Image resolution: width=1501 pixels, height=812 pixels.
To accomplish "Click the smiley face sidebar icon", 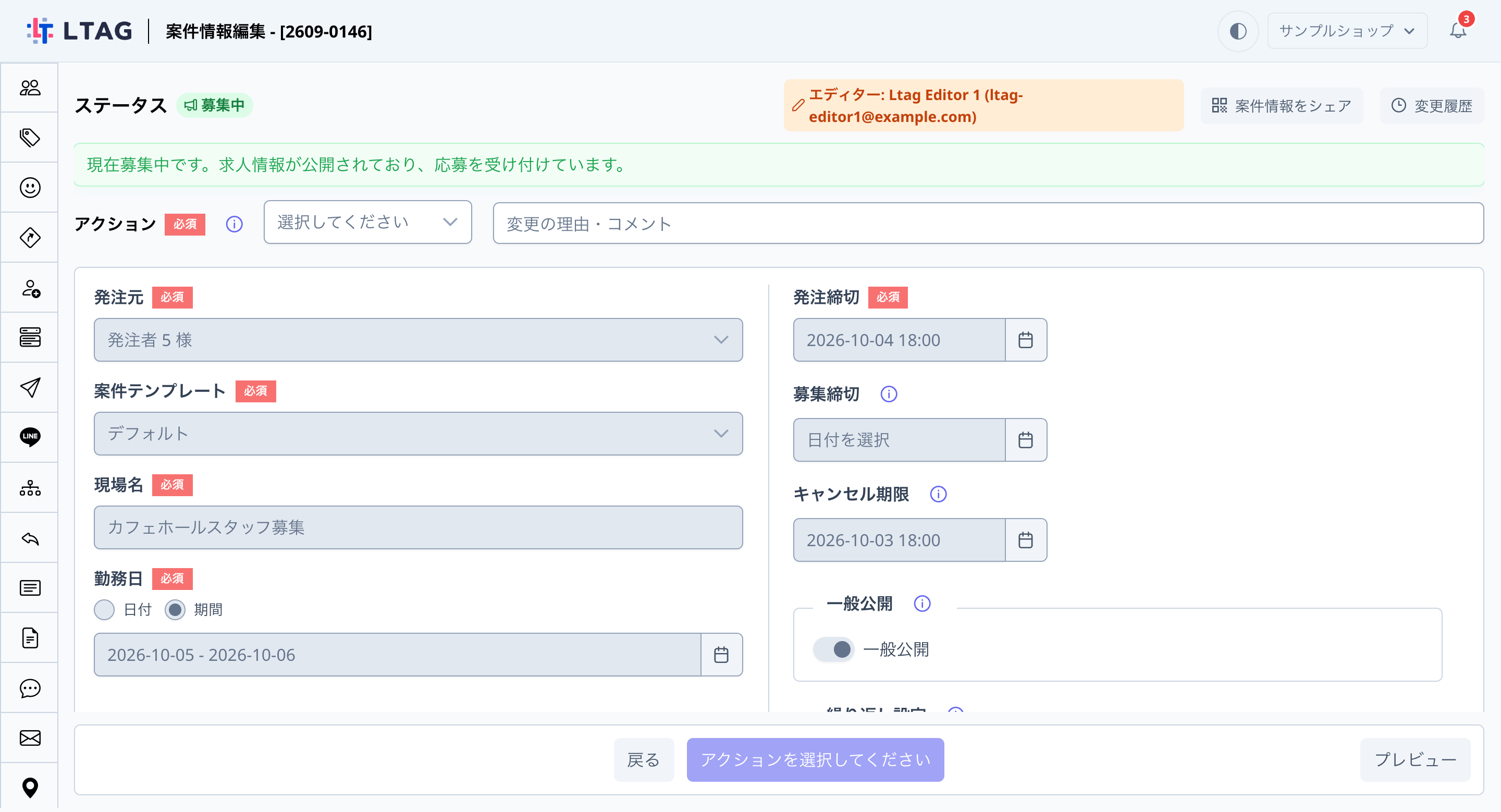I will pyautogui.click(x=30, y=188).
